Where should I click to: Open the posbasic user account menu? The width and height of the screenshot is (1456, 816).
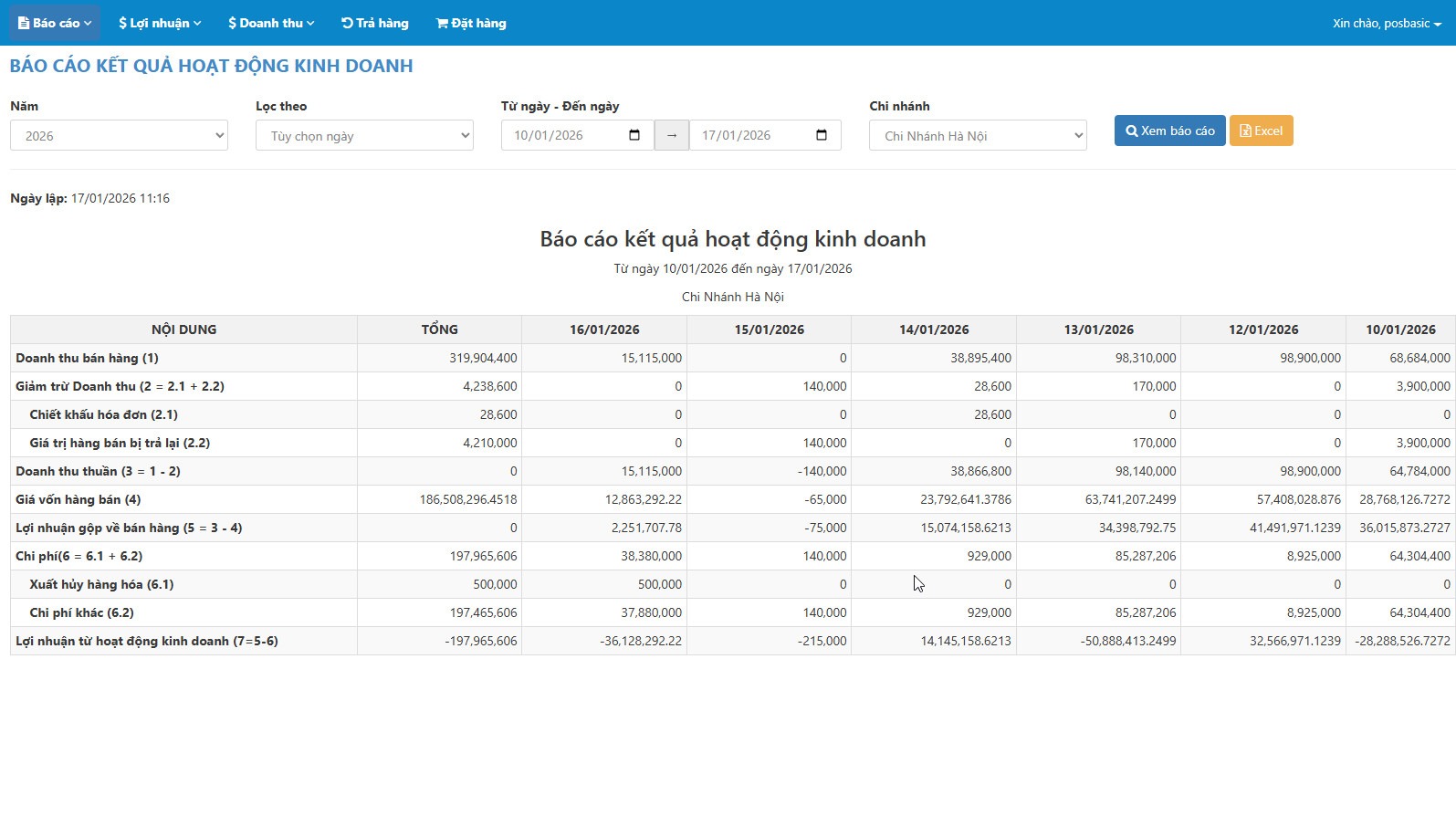(1386, 23)
